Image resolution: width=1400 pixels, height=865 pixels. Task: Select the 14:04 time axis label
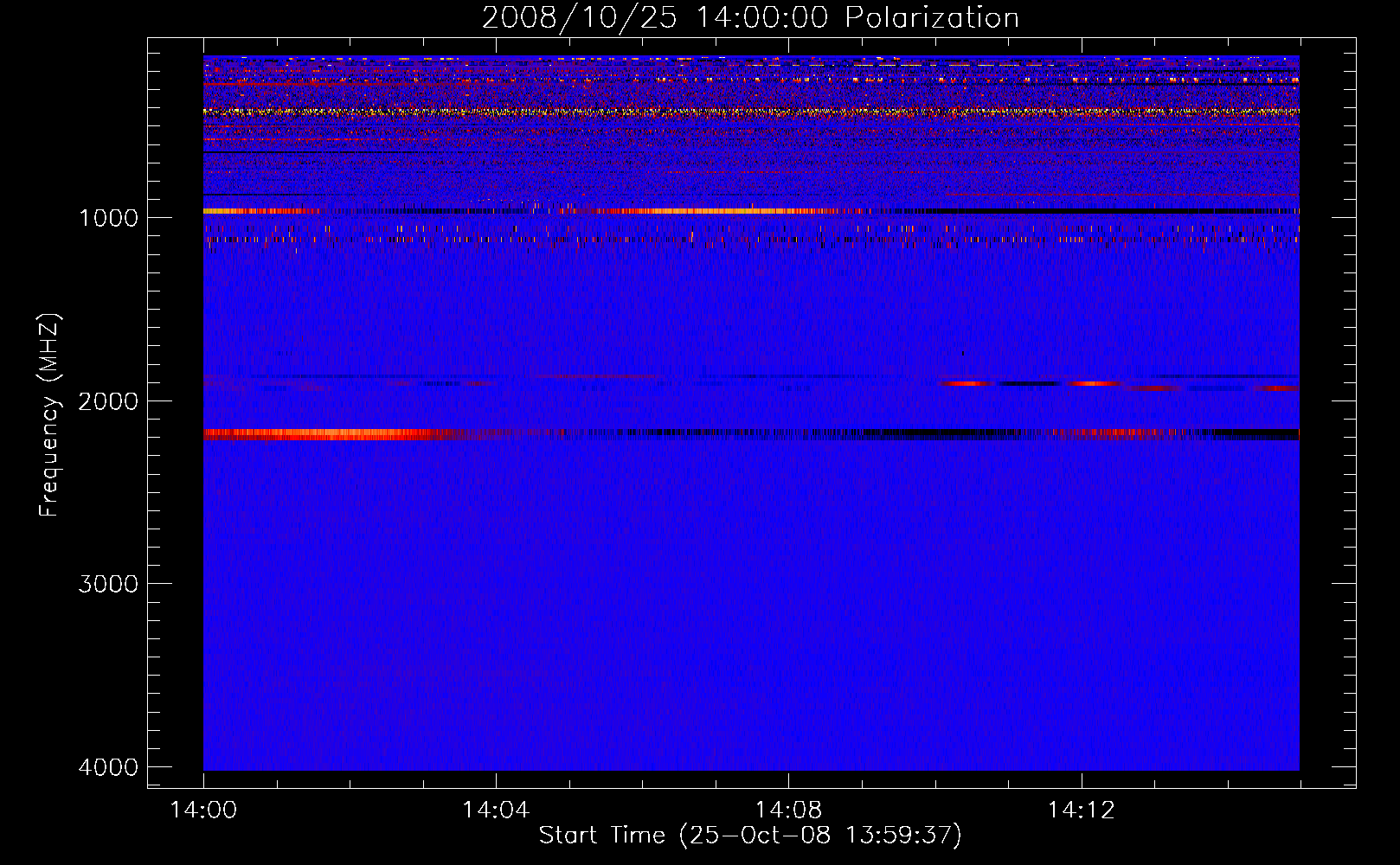496,811
